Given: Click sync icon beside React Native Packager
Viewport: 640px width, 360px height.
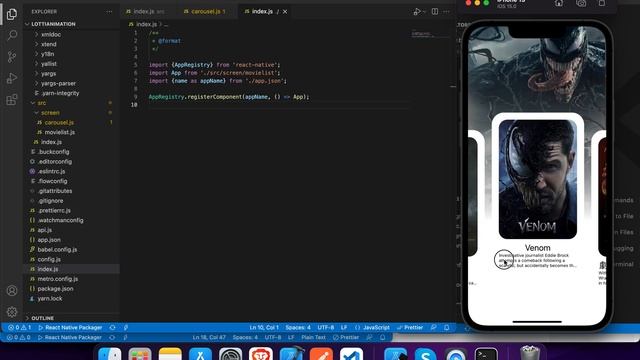Looking at the screenshot, I should click(x=112, y=327).
